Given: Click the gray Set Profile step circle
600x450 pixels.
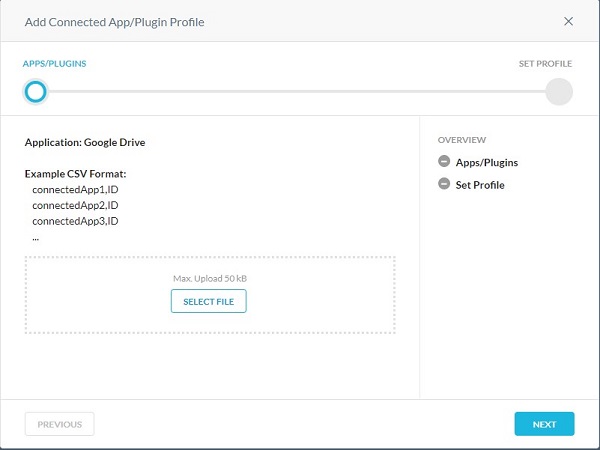Looking at the screenshot, I should point(559,92).
